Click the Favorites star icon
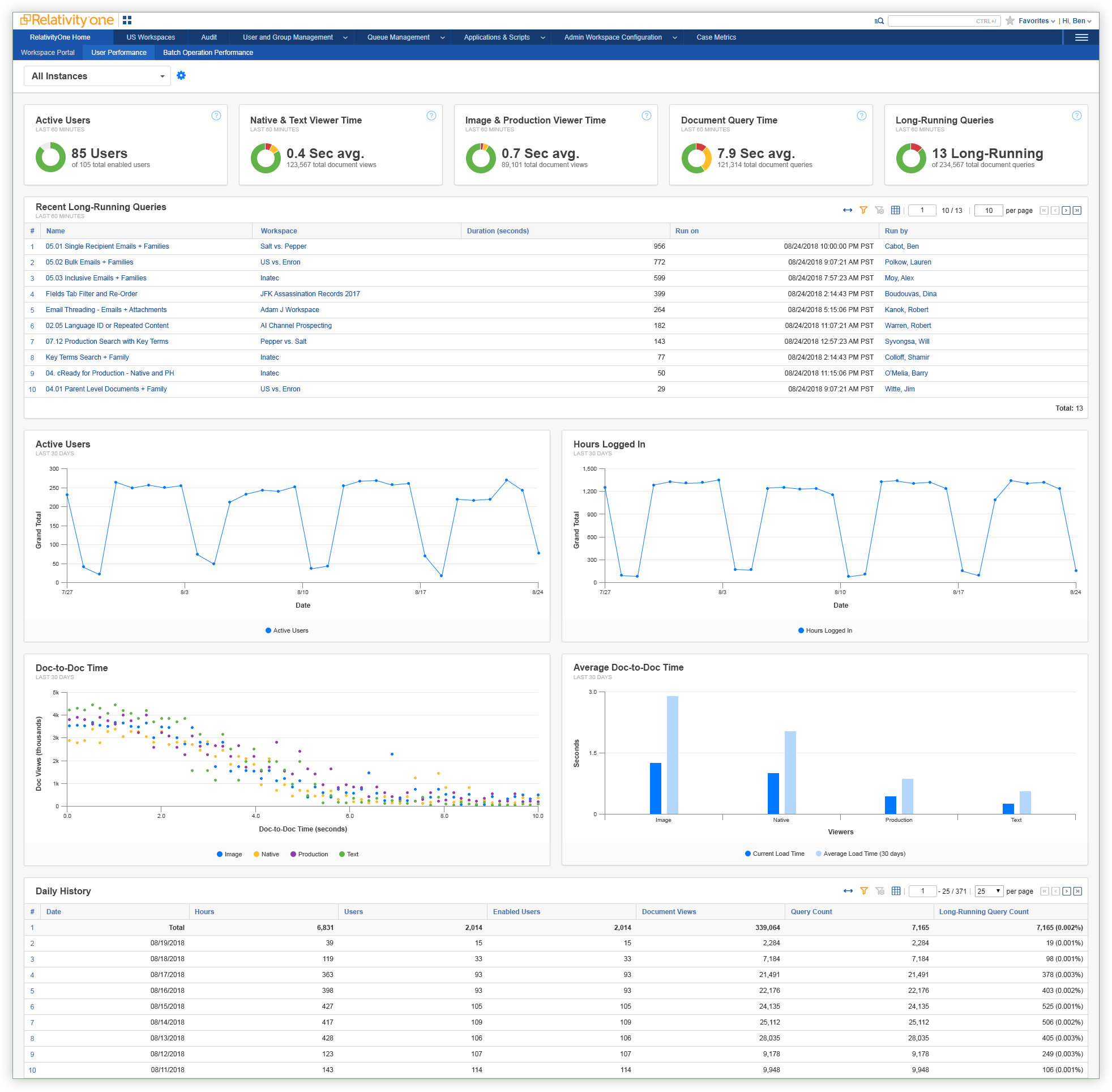This screenshot has height=1092, width=1112. click(x=1010, y=20)
